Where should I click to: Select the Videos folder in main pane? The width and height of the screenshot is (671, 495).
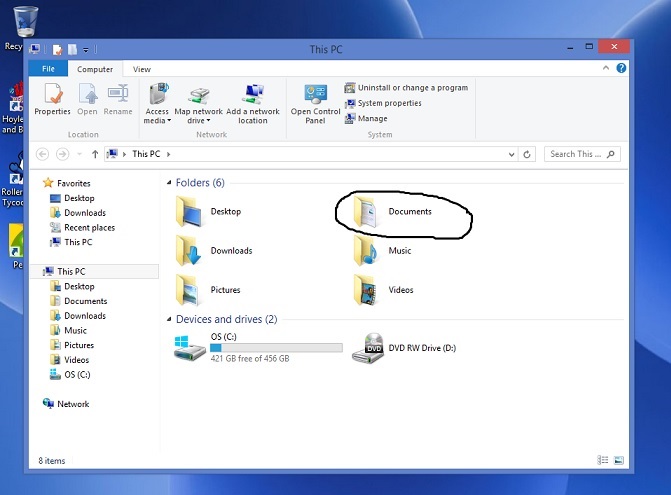point(366,290)
